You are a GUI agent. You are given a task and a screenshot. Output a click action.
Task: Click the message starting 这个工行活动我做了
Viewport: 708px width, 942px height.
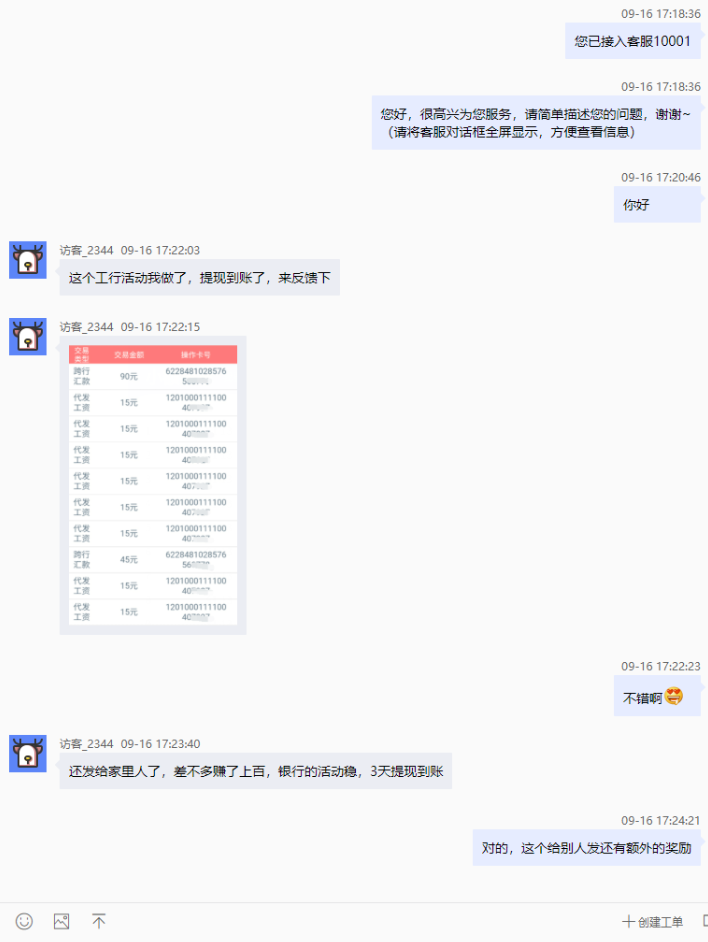pos(199,277)
